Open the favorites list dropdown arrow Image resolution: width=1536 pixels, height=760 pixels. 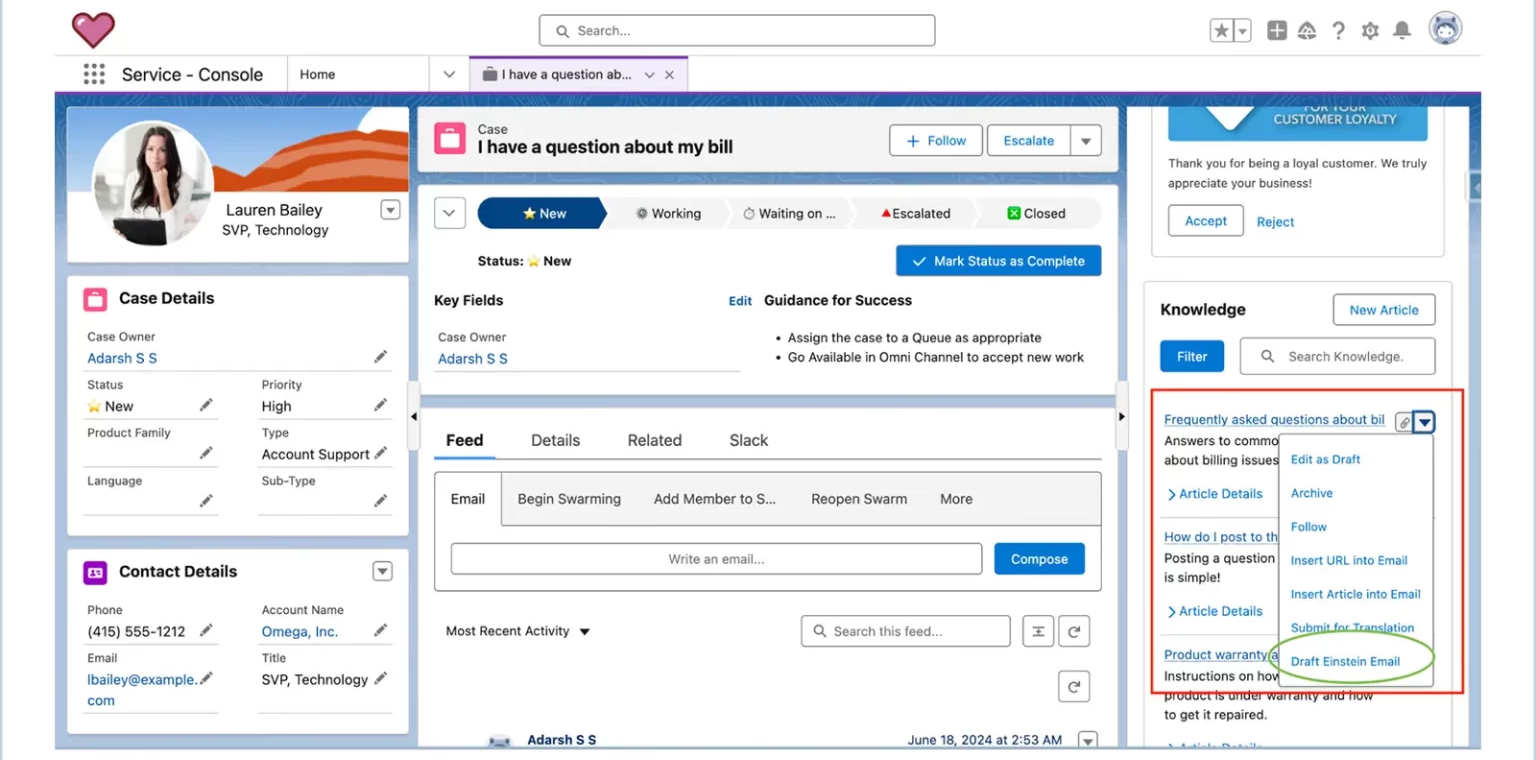[1243, 31]
